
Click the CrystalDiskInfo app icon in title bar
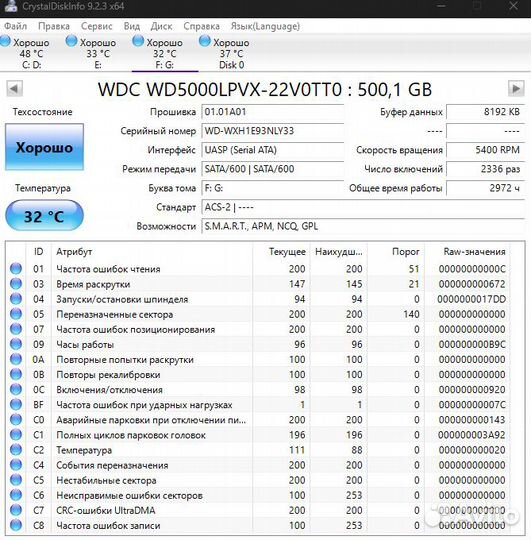[11, 6]
